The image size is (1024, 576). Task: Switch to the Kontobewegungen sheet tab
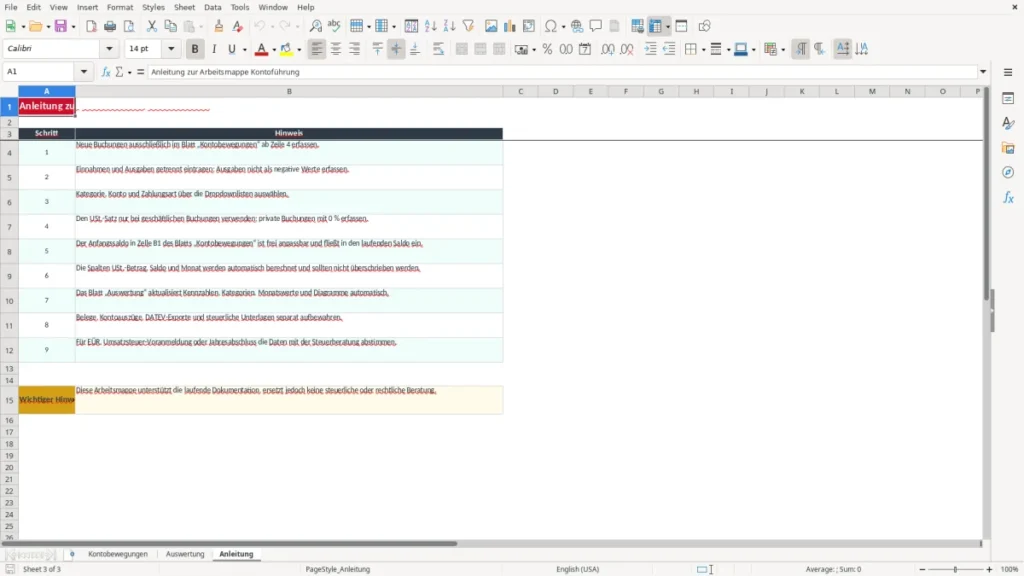[118, 554]
